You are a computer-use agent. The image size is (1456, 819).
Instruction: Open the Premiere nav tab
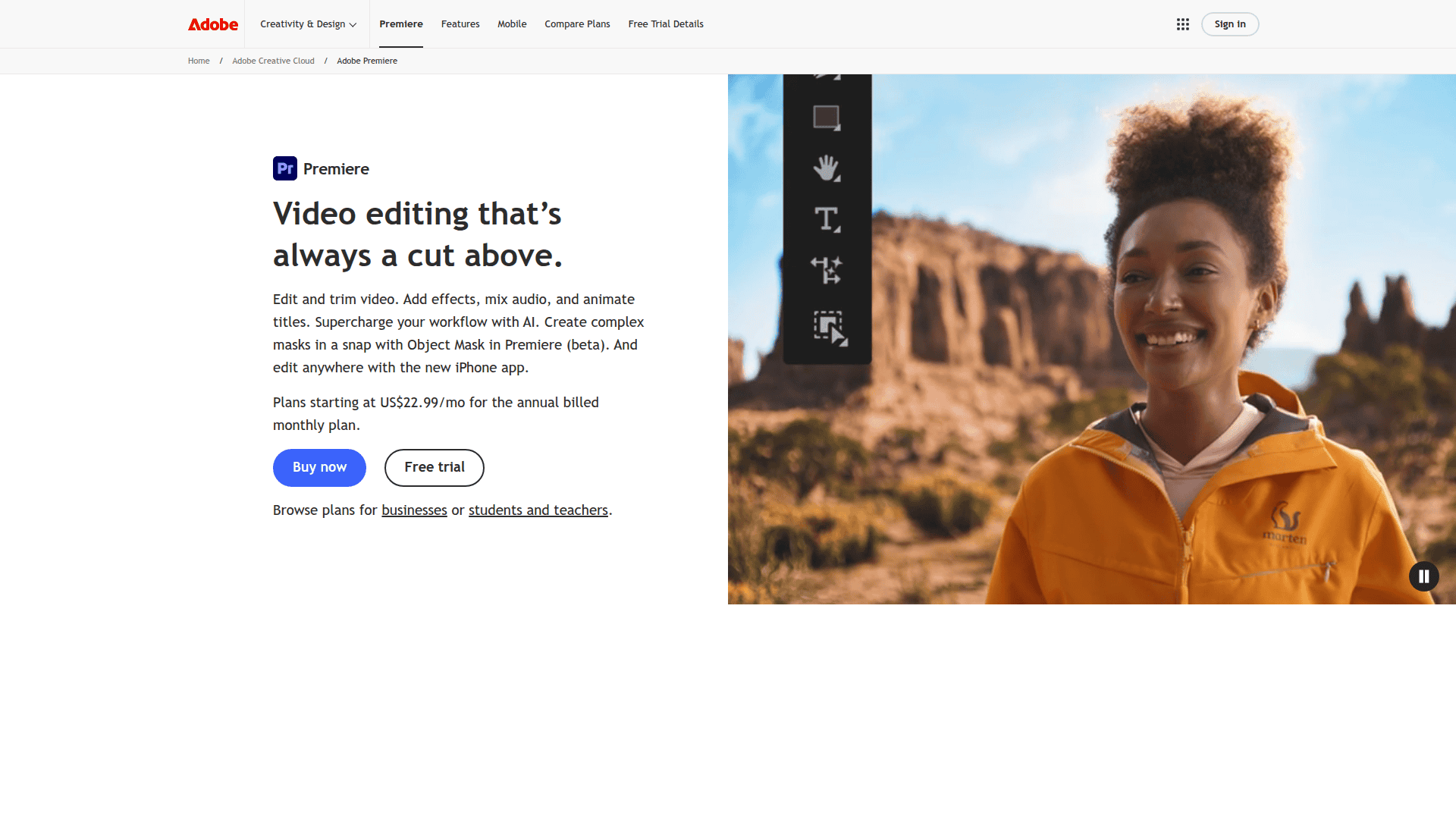pos(401,24)
